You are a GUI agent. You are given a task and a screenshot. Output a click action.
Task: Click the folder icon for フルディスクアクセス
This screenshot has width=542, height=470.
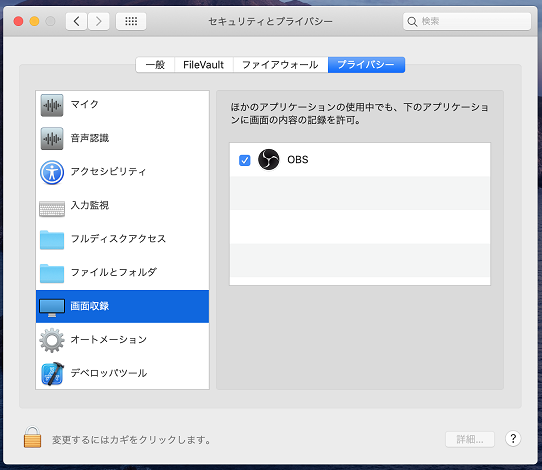[52, 239]
